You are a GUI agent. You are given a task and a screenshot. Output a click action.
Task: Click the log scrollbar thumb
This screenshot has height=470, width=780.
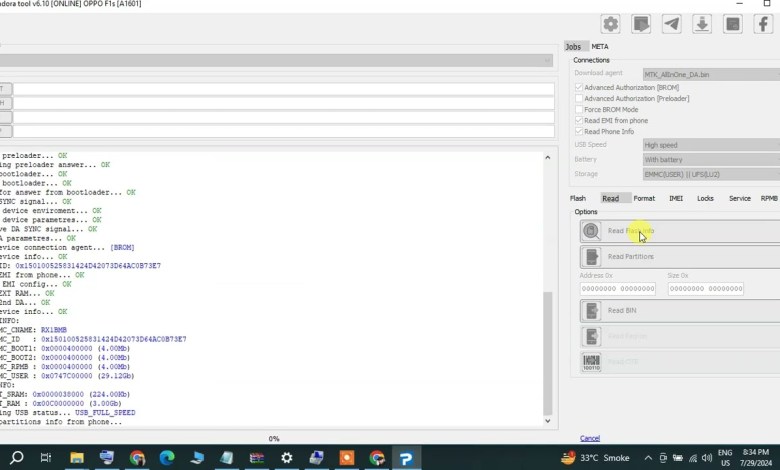tap(548, 353)
